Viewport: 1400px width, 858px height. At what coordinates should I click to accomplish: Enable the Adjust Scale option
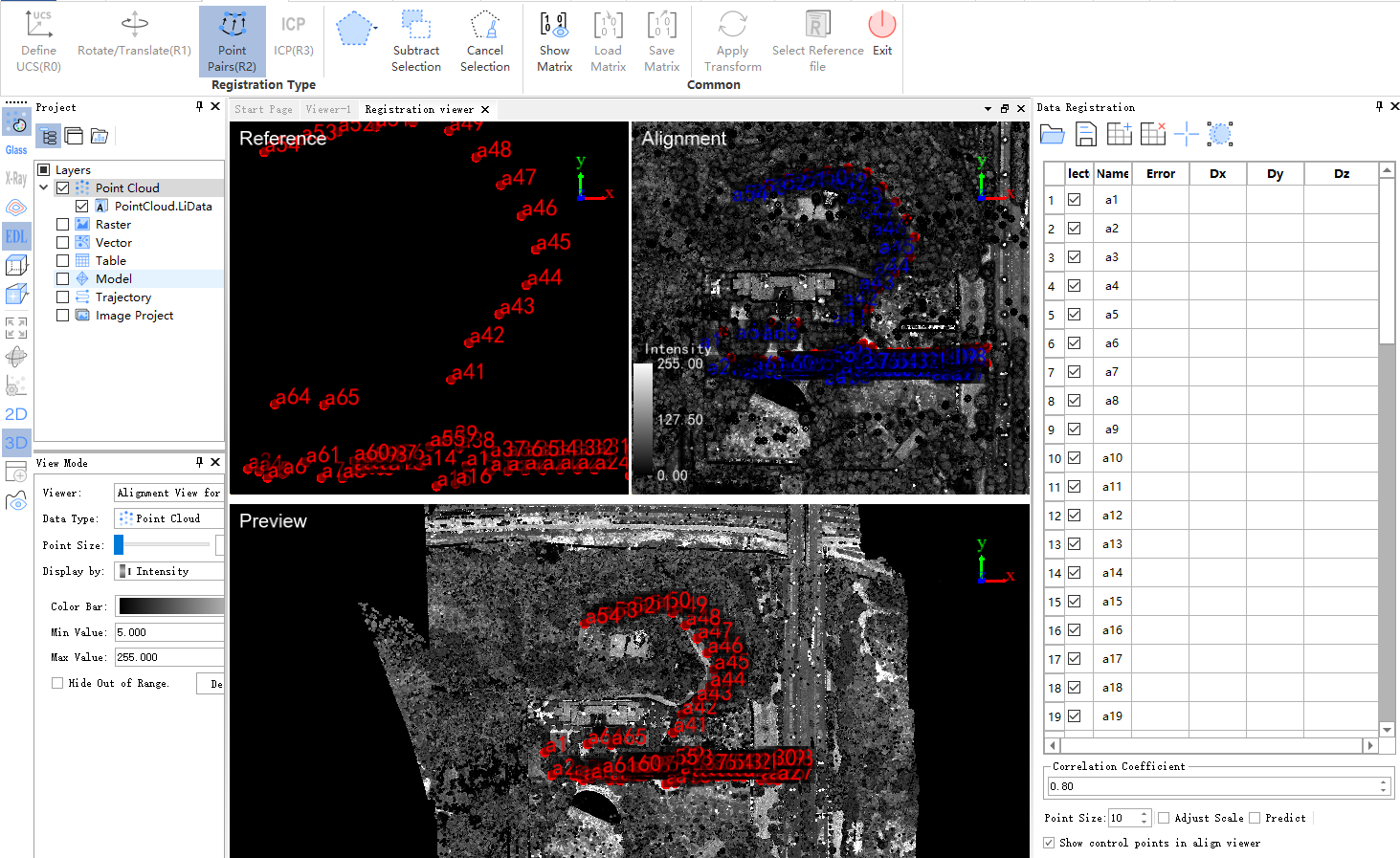coord(1163,817)
